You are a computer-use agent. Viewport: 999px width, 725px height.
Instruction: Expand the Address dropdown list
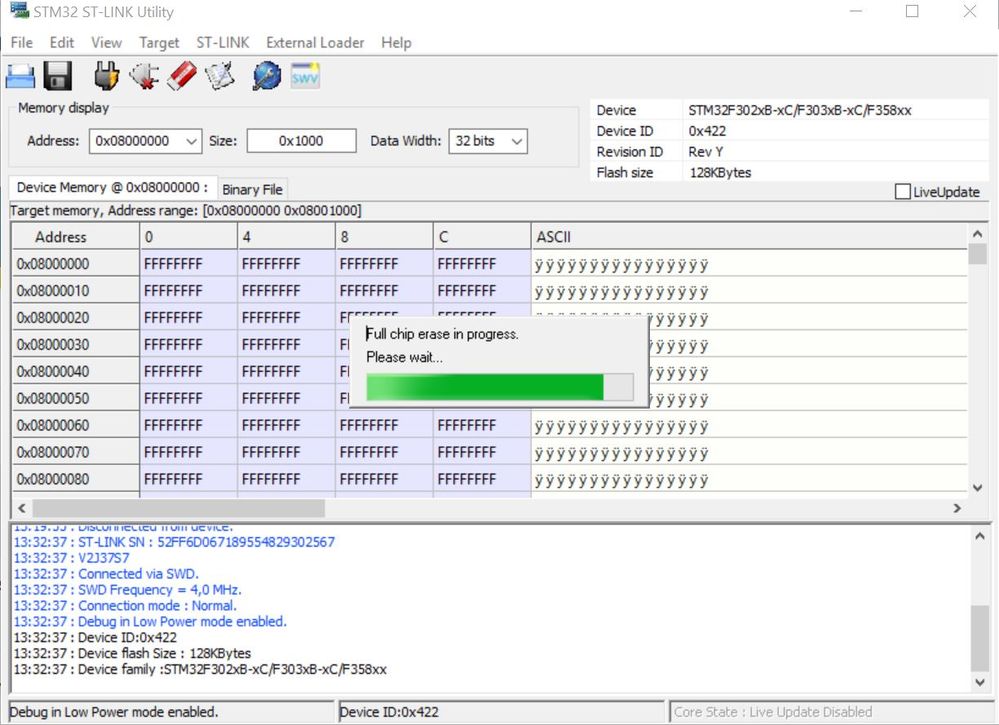pyautogui.click(x=191, y=141)
